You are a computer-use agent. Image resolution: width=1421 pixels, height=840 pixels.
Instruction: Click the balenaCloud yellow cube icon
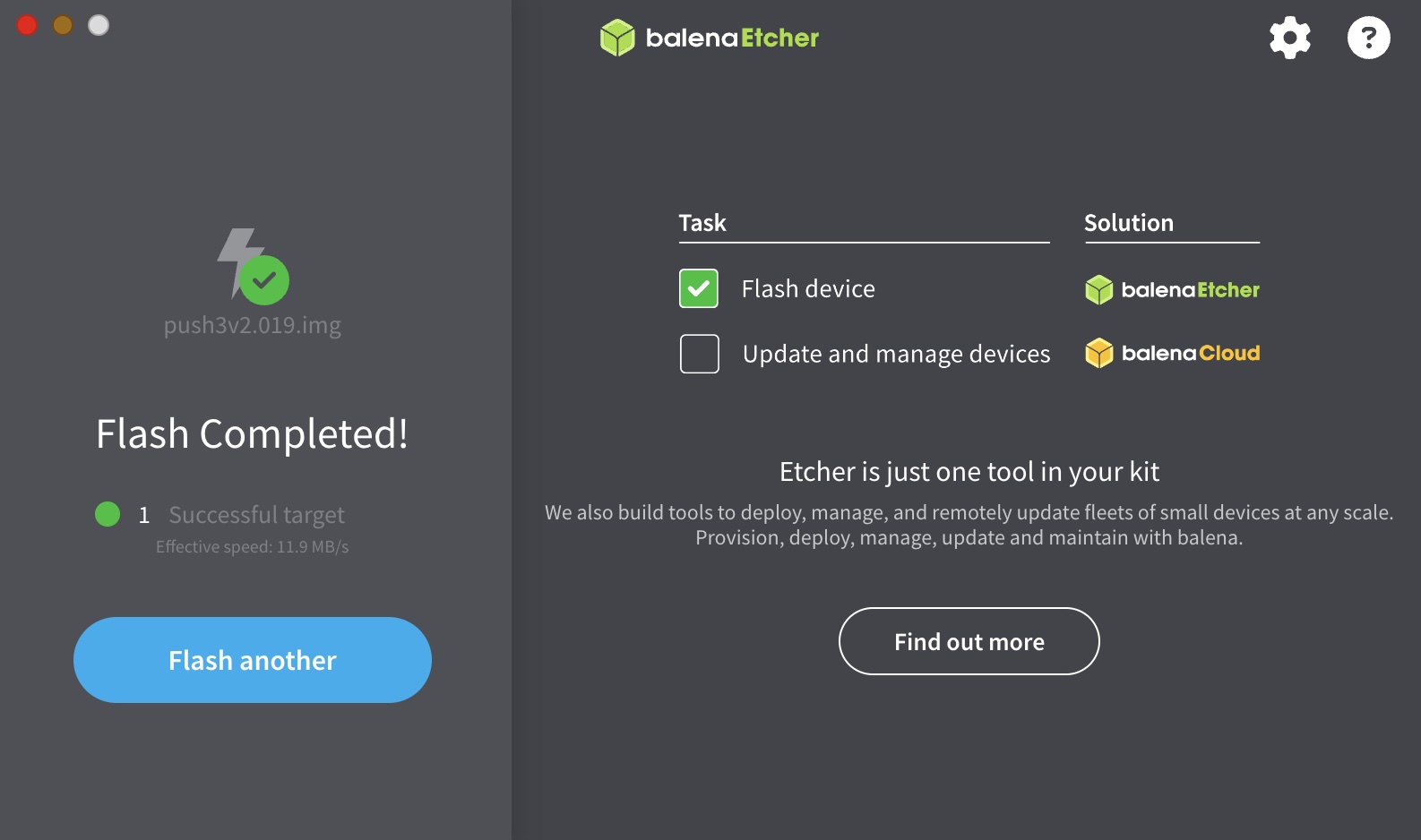point(1098,353)
